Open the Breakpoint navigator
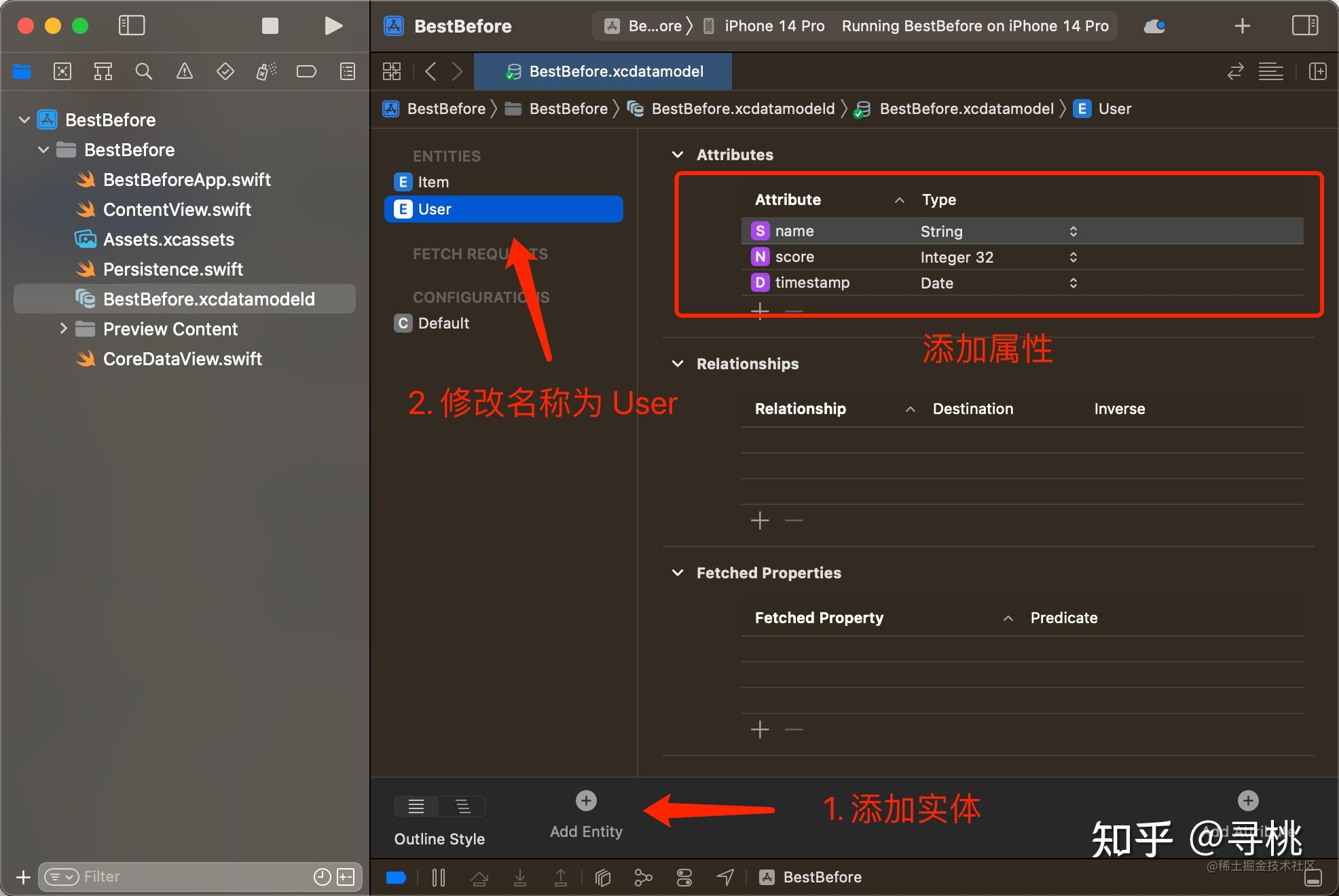This screenshot has height=896, width=1339. [306, 71]
